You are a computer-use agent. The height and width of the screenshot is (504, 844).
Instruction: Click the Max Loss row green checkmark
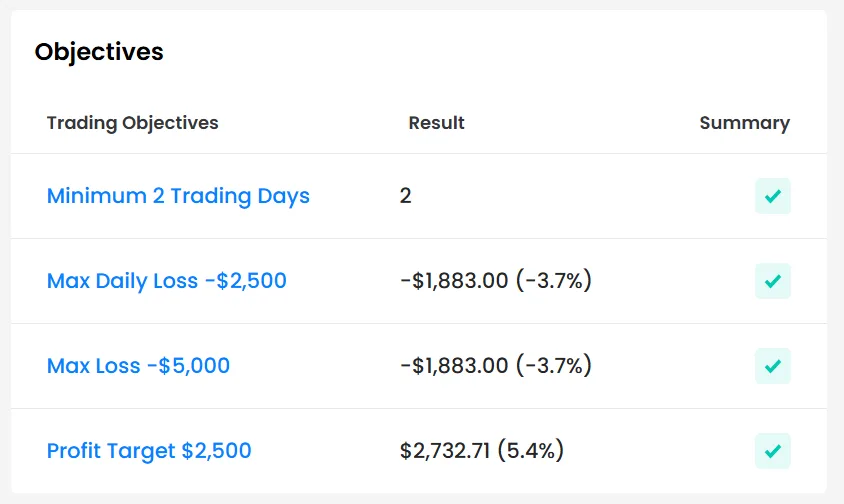coord(772,366)
